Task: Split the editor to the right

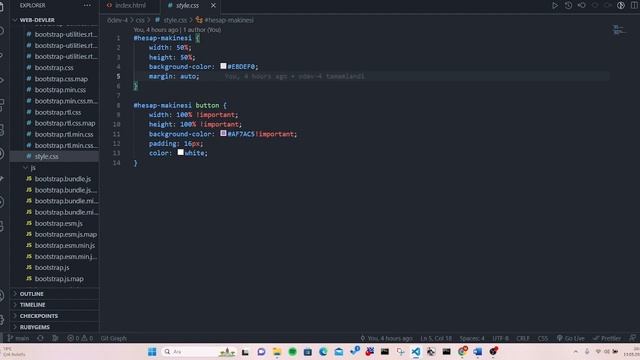Action: [x=635, y=5]
